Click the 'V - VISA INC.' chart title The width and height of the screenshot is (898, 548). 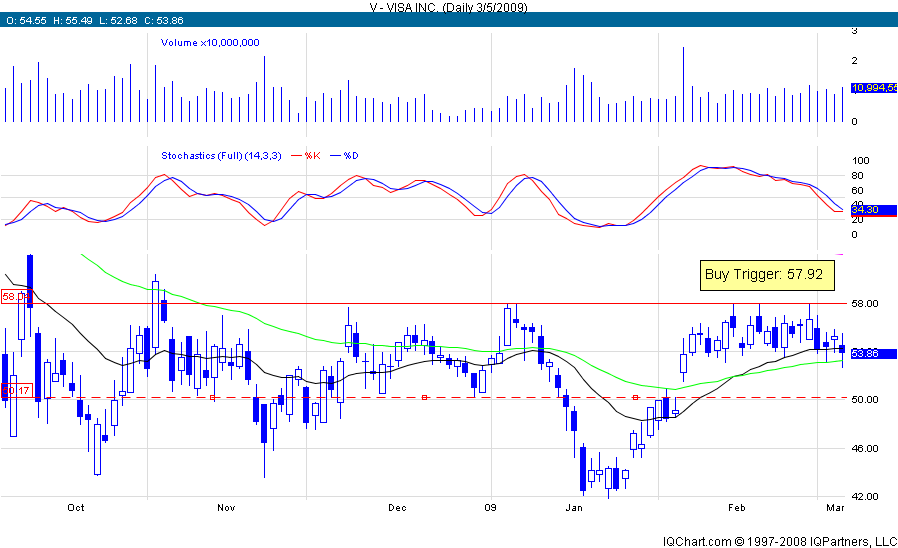(x=448, y=6)
